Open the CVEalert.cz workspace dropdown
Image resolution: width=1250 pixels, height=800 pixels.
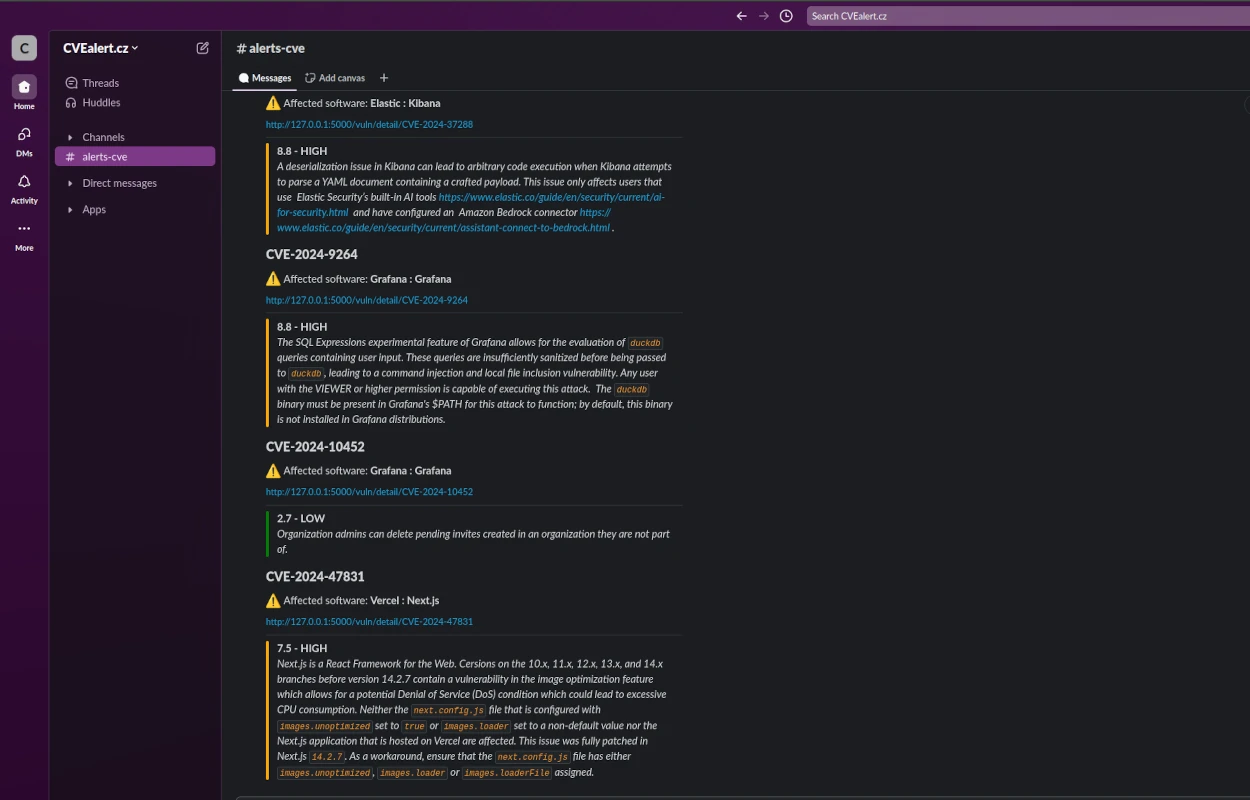pyautogui.click(x=99, y=47)
